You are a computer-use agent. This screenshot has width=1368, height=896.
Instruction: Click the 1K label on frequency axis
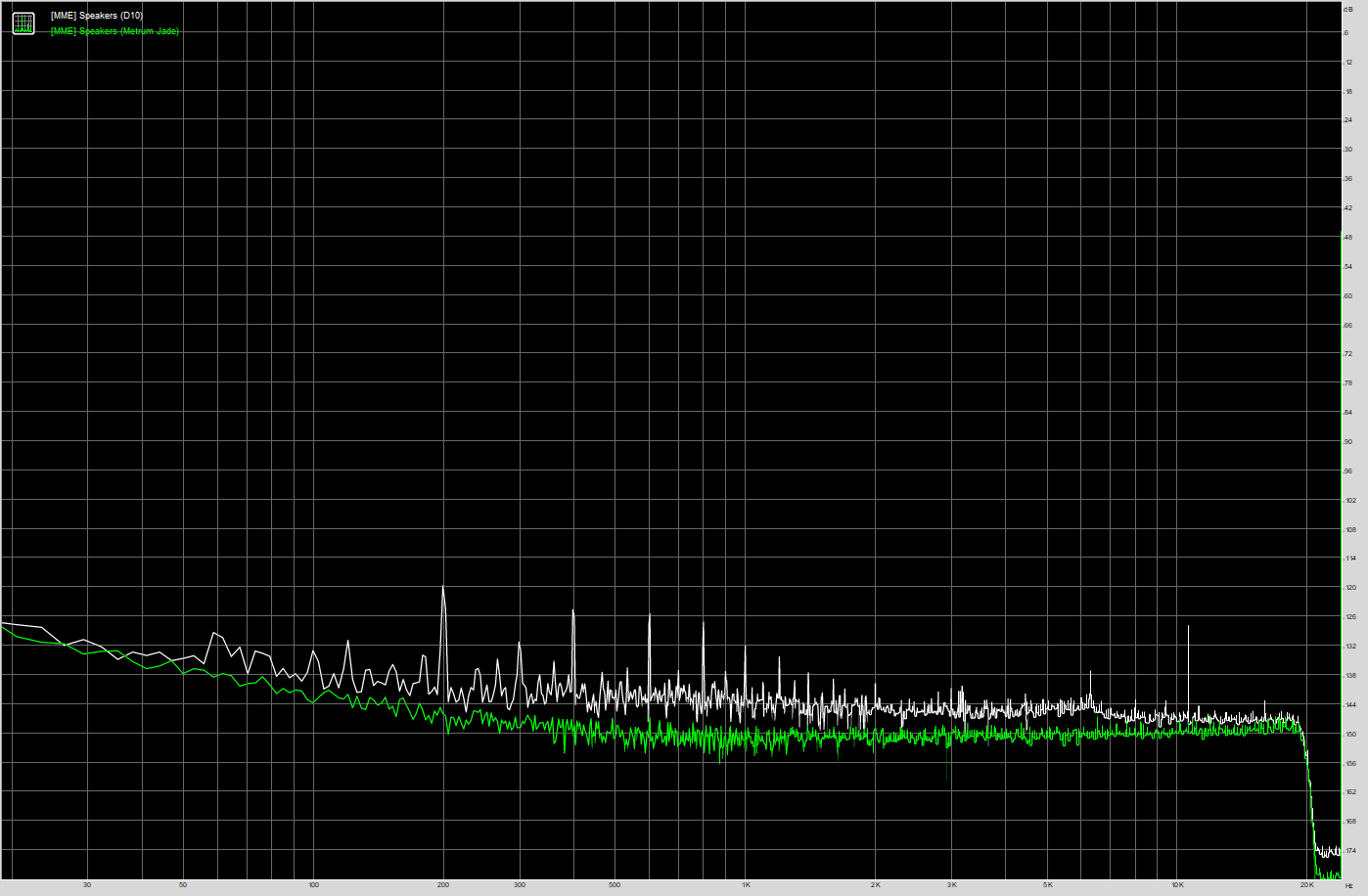click(x=746, y=885)
